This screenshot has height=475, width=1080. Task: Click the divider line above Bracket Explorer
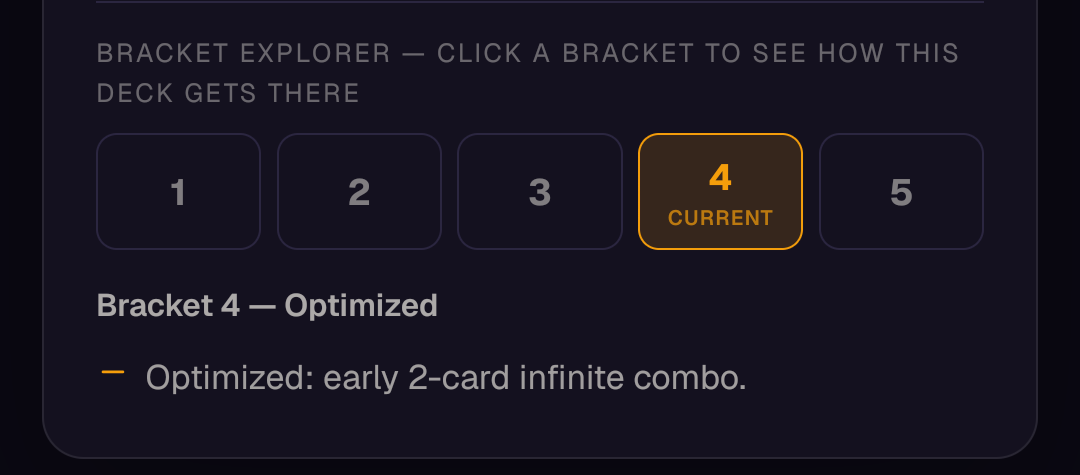[540, 2]
